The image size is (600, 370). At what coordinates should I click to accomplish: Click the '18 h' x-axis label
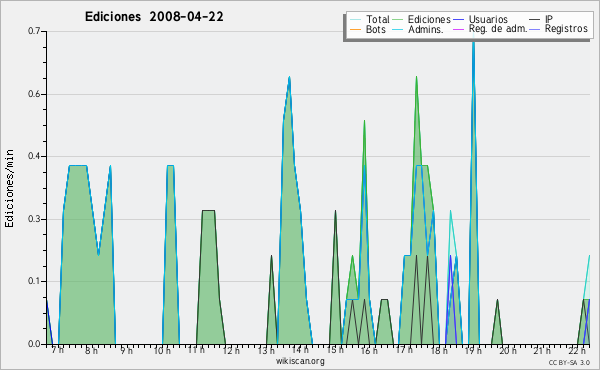[439, 350]
